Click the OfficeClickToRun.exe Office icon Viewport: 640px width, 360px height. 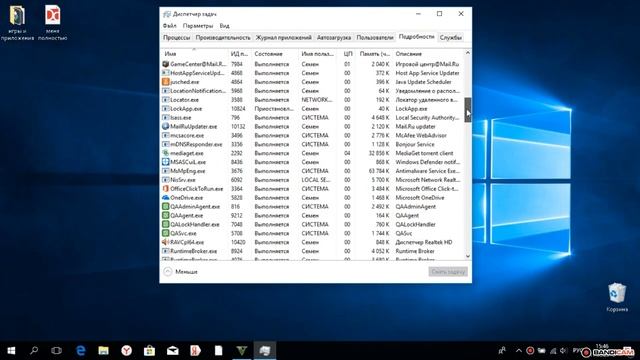pyautogui.click(x=165, y=189)
